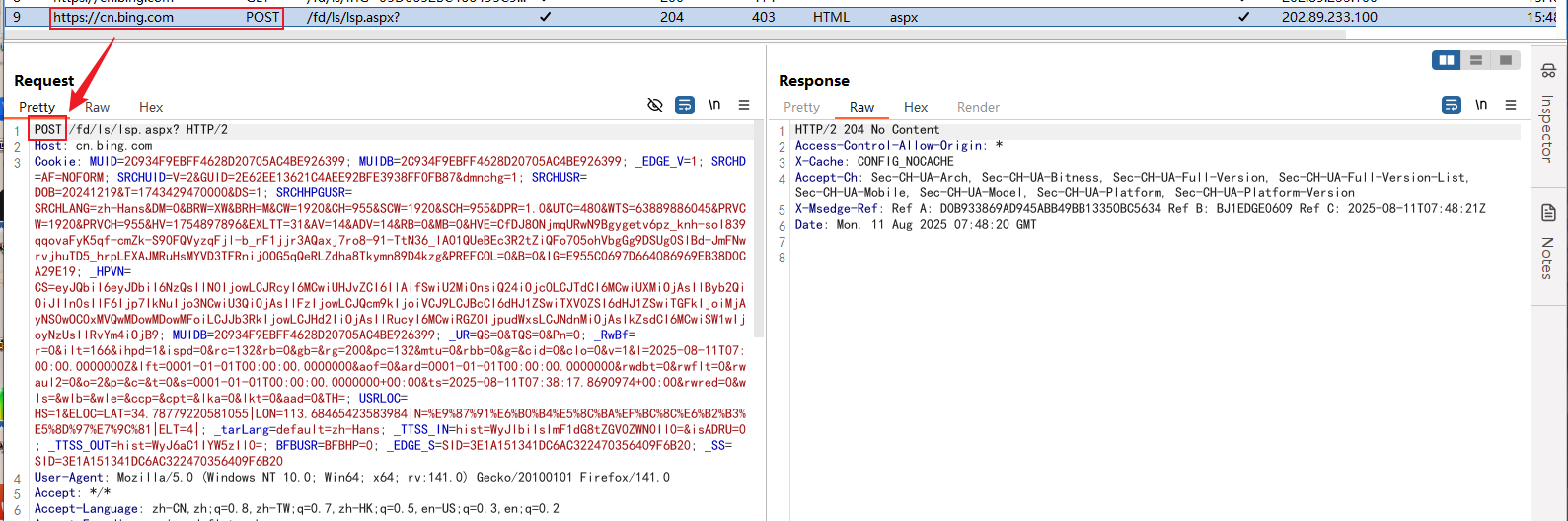Open the Inspector side panel

1547,113
